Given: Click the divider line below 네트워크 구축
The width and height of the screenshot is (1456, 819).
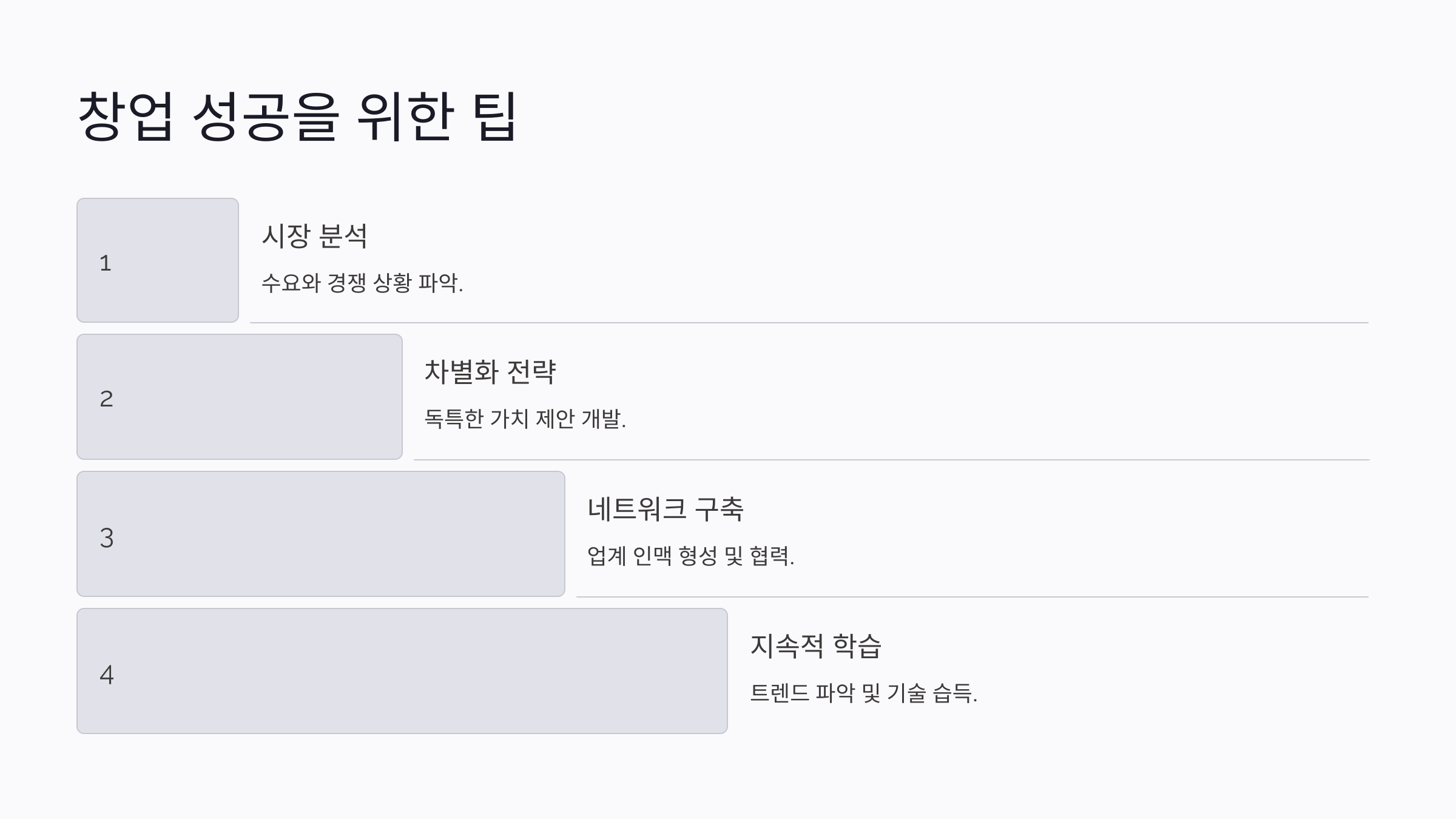Looking at the screenshot, I should click(x=972, y=597).
